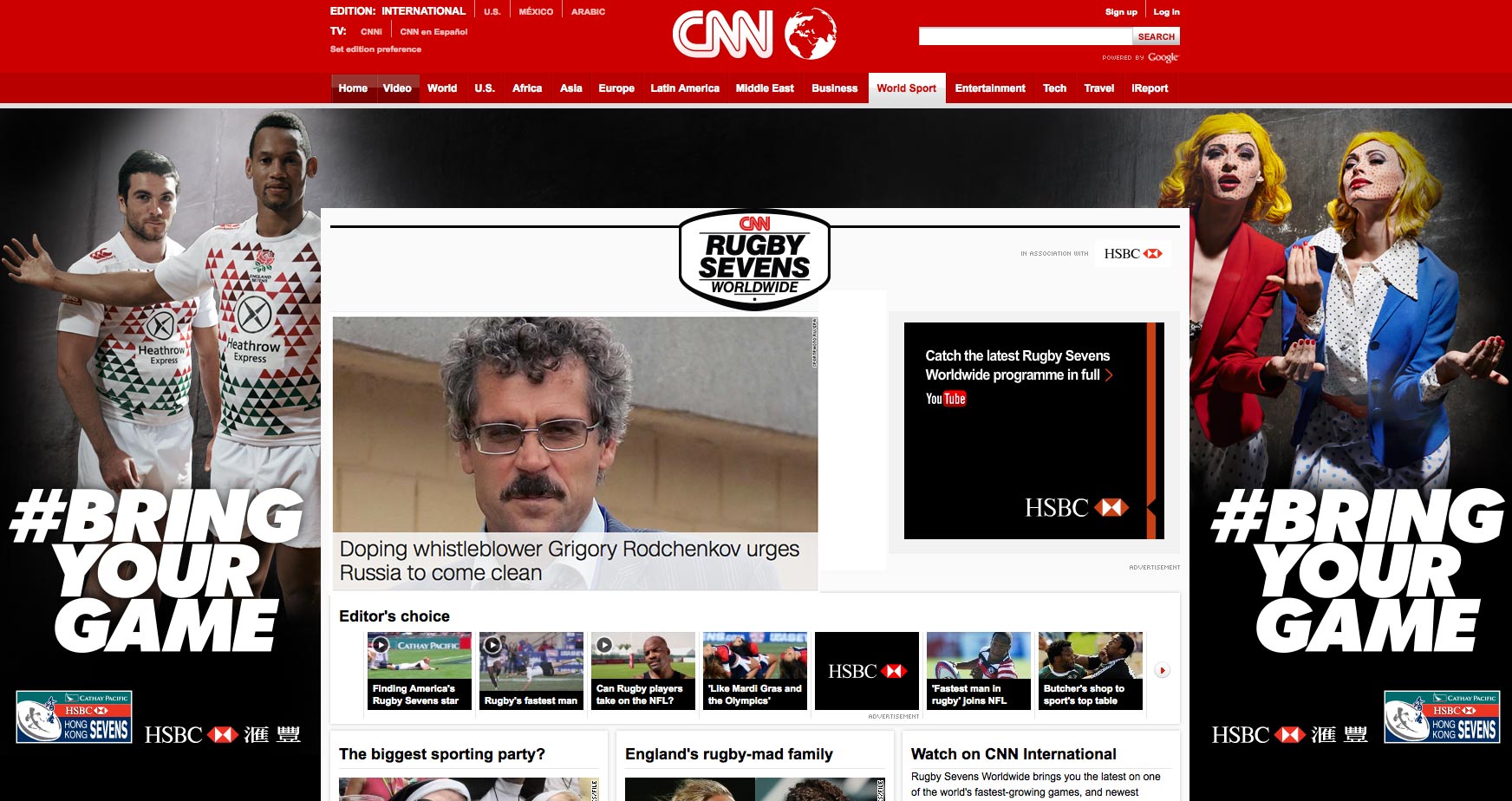Screen dimensions: 1512x801
Task: Open 'Fastest man in rugby joins NFL' thumbnail
Action: pos(979,671)
